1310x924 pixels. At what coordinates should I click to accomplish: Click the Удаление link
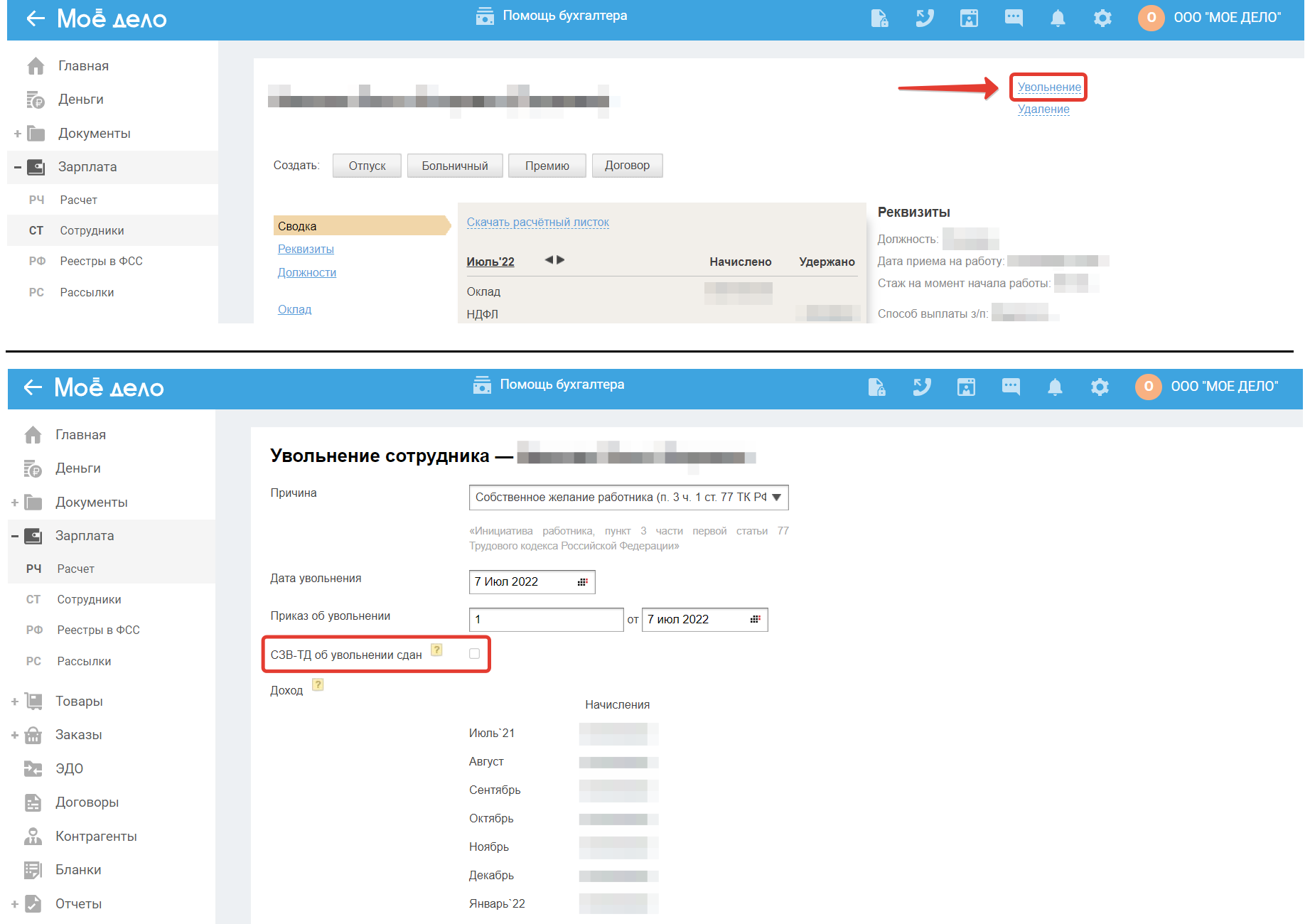click(1043, 109)
